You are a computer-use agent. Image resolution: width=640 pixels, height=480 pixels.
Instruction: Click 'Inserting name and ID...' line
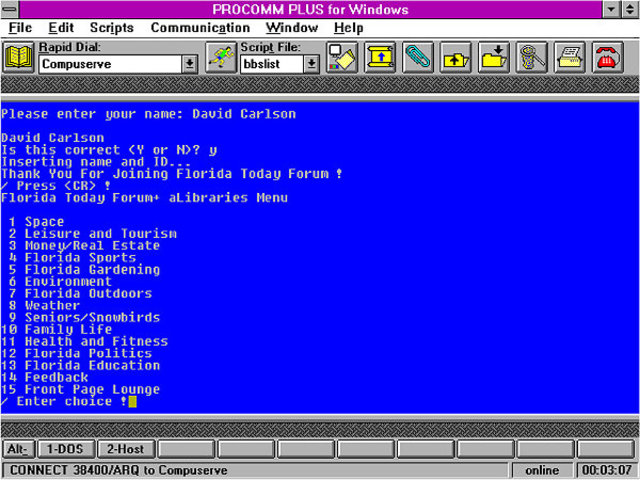[96, 162]
